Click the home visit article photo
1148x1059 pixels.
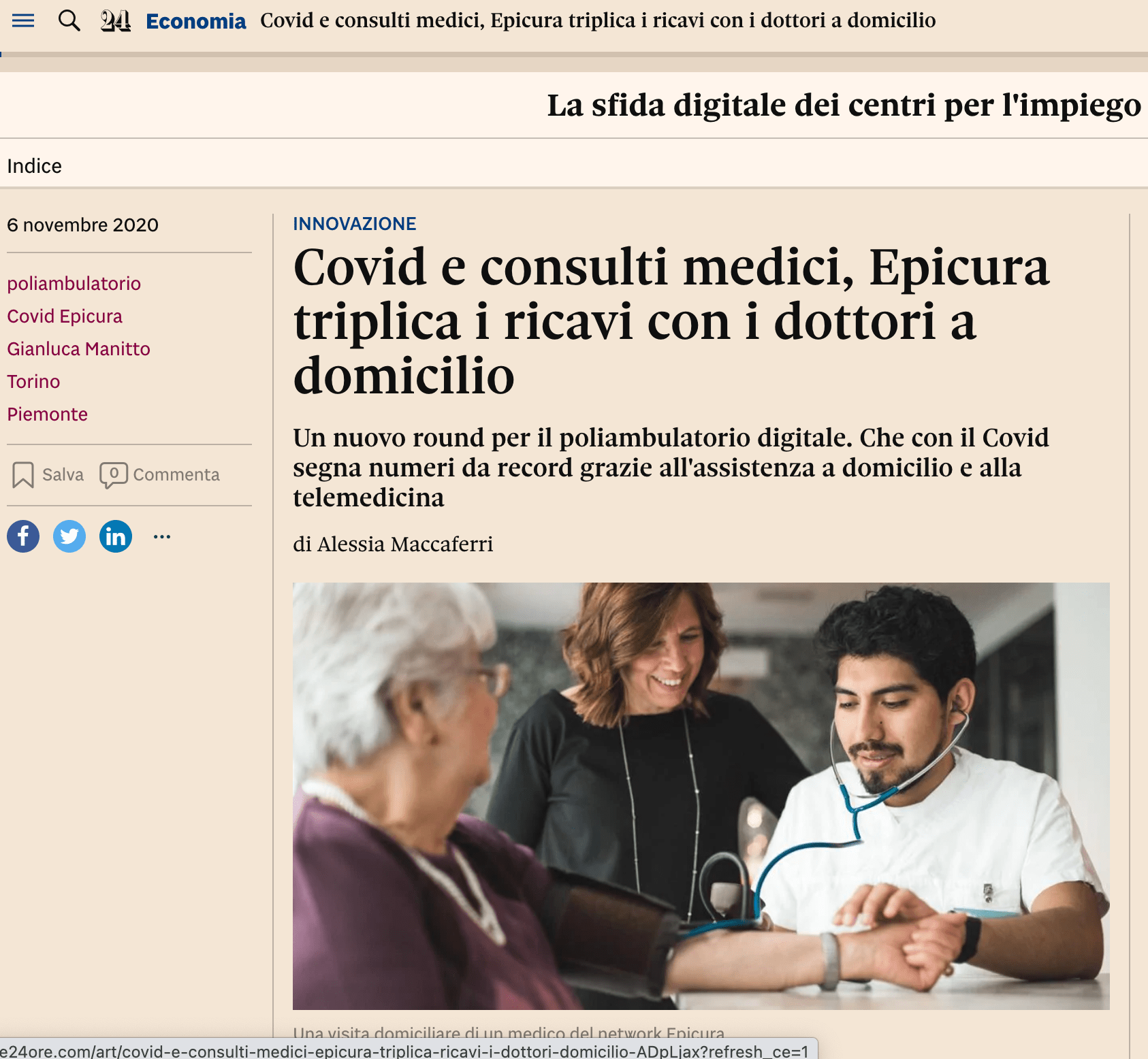[701, 796]
